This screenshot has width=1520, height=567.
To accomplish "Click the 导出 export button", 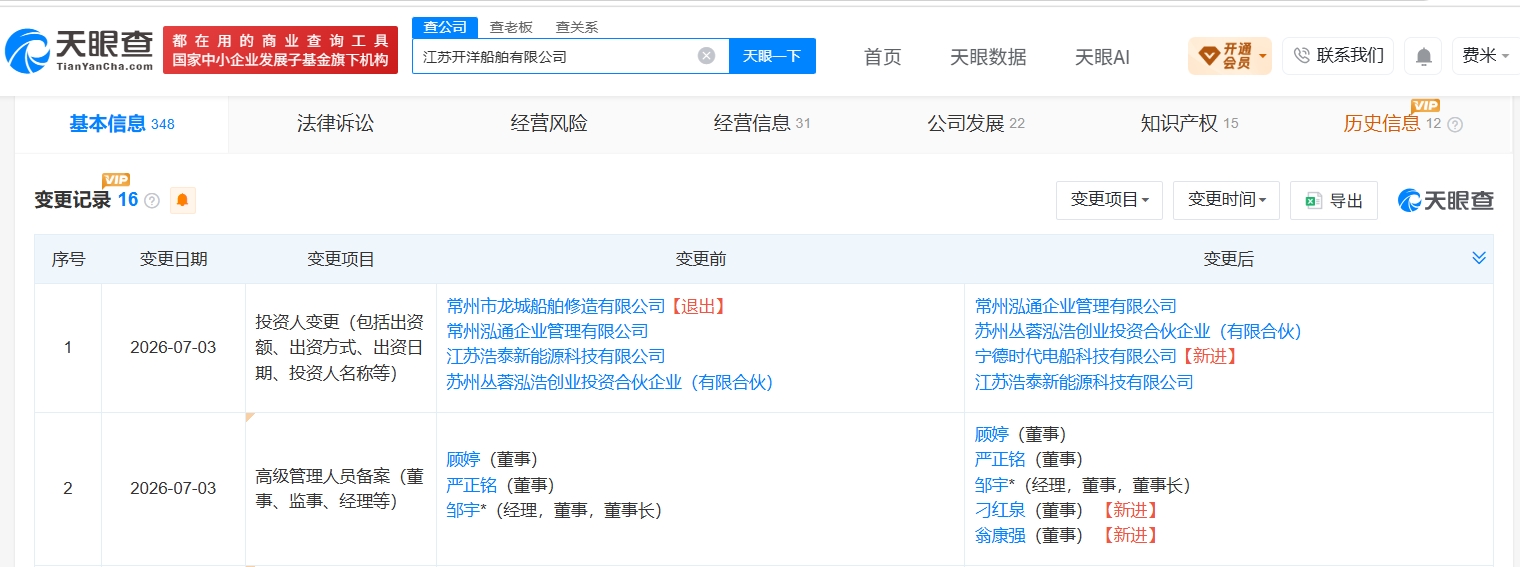I will point(1334,201).
